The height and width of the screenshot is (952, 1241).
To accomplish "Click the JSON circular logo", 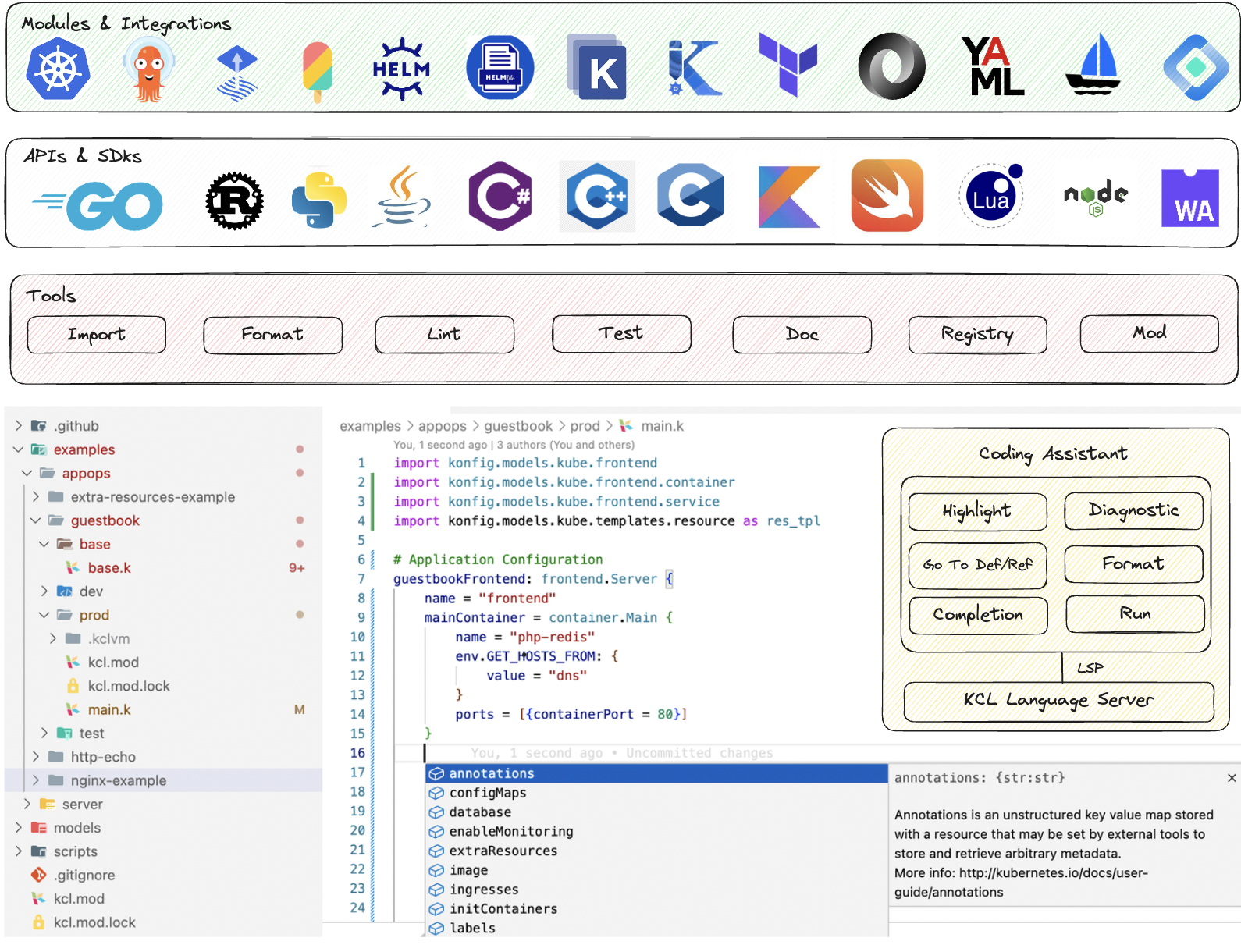I will tap(891, 66).
